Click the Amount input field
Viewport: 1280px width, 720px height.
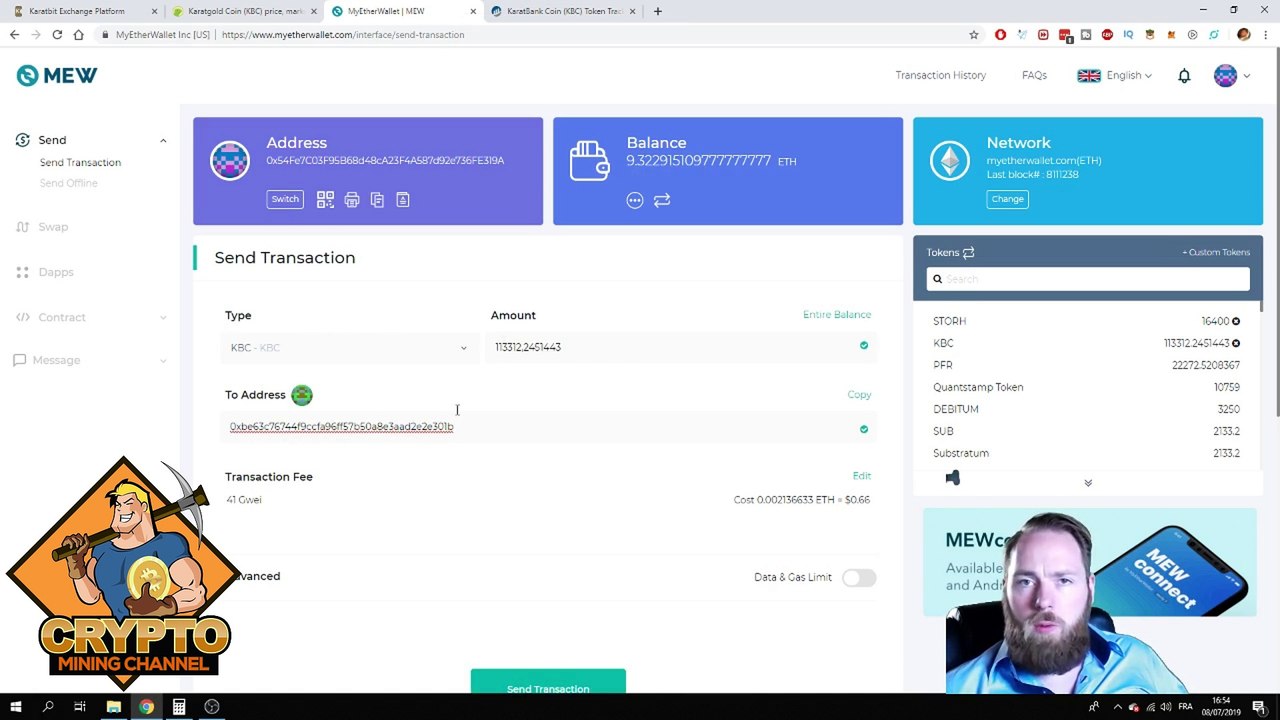click(x=680, y=348)
